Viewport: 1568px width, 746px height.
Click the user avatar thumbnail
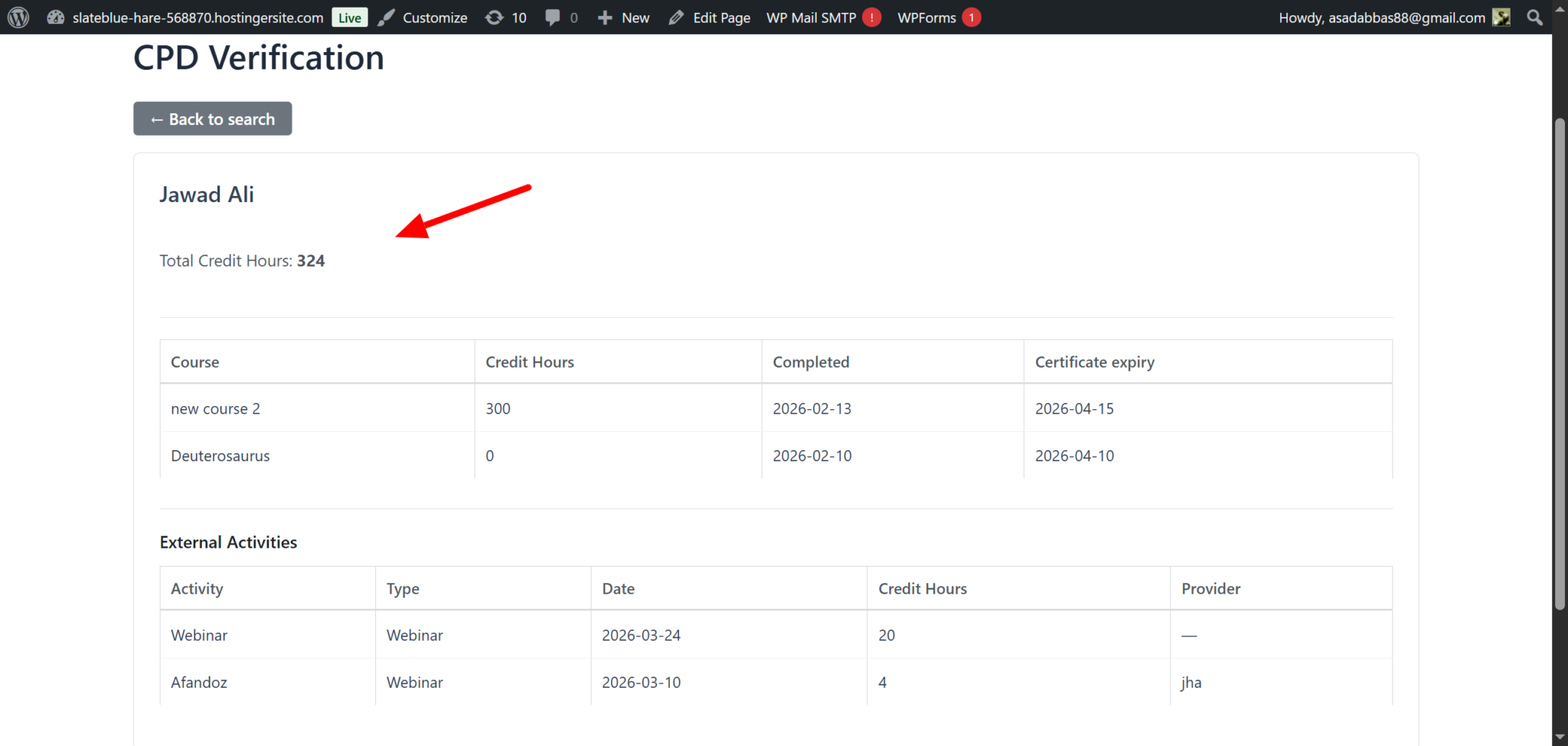pos(1501,17)
